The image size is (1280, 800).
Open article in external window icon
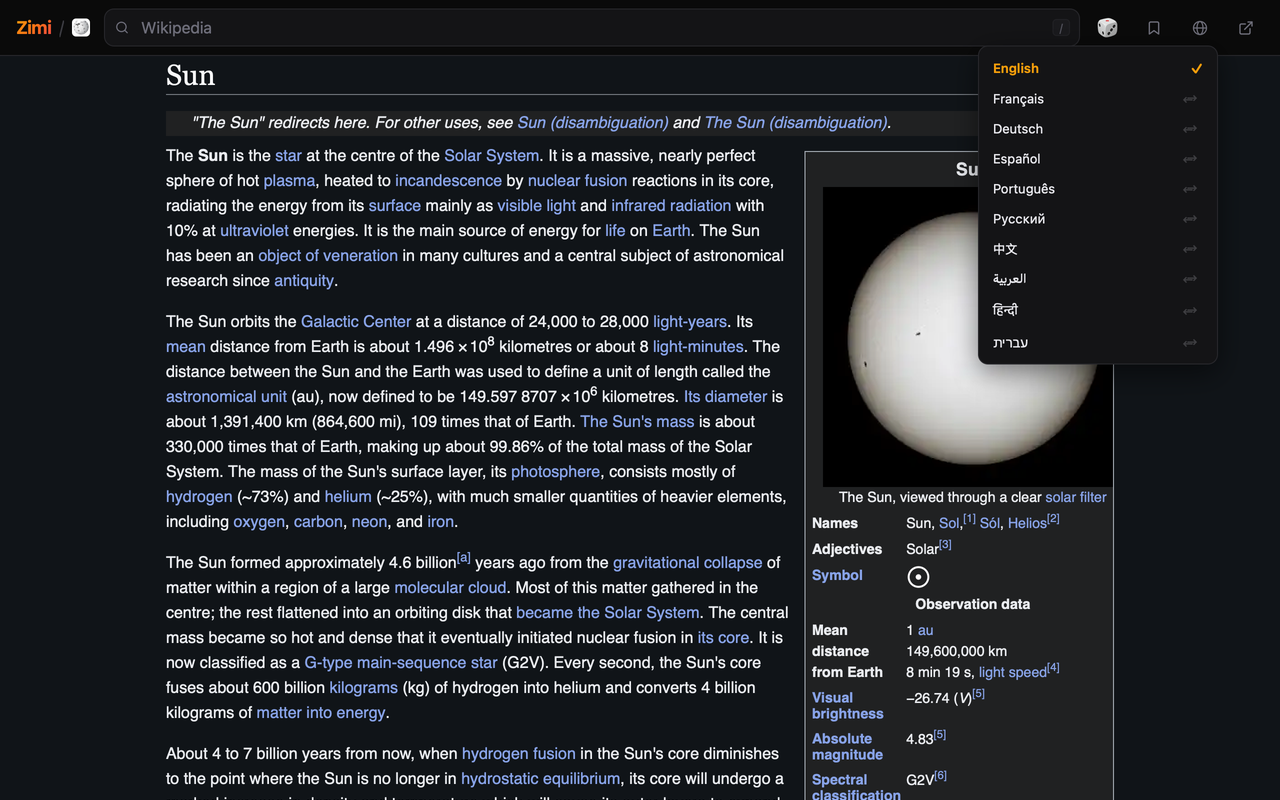pyautogui.click(x=1246, y=28)
